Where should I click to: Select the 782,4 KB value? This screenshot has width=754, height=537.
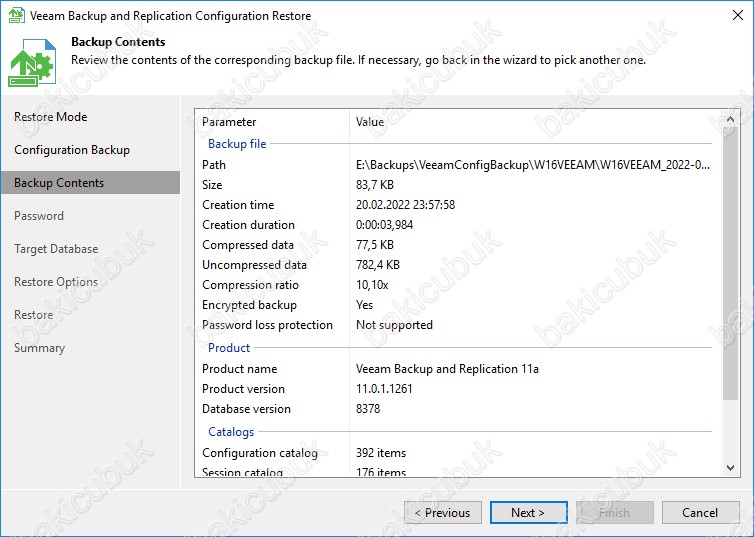378,265
